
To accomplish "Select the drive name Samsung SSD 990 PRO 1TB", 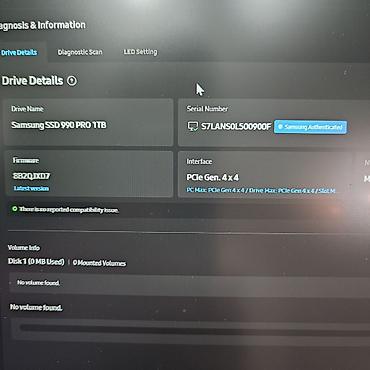I will click(59, 125).
